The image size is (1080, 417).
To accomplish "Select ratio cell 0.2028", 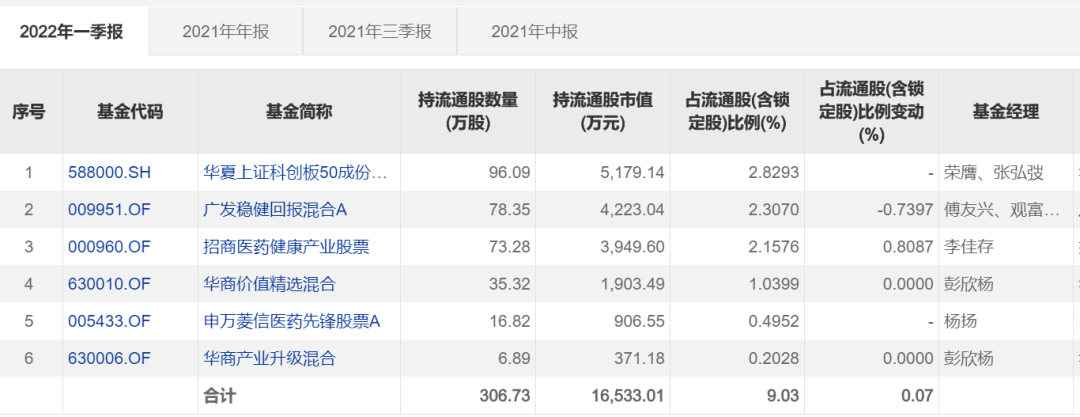I will [773, 358].
